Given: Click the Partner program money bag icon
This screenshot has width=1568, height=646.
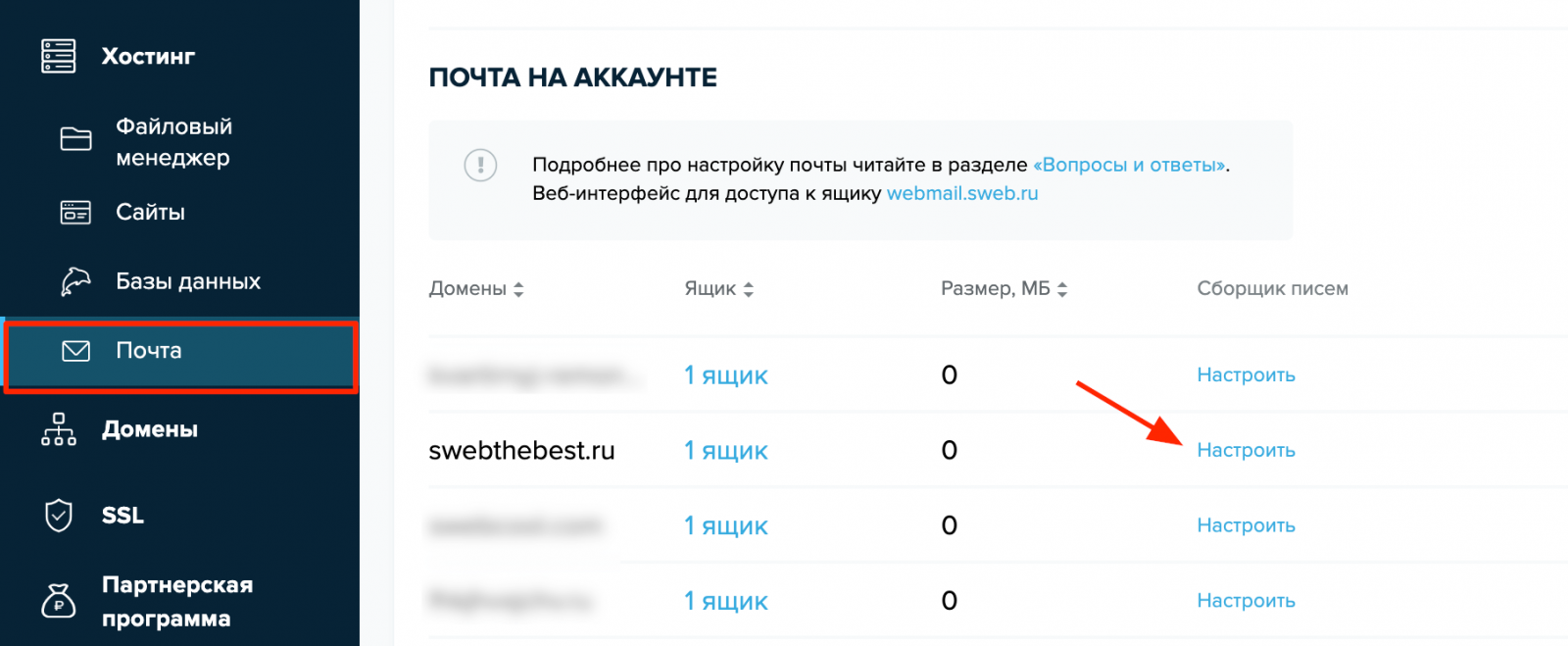Looking at the screenshot, I should [x=59, y=601].
